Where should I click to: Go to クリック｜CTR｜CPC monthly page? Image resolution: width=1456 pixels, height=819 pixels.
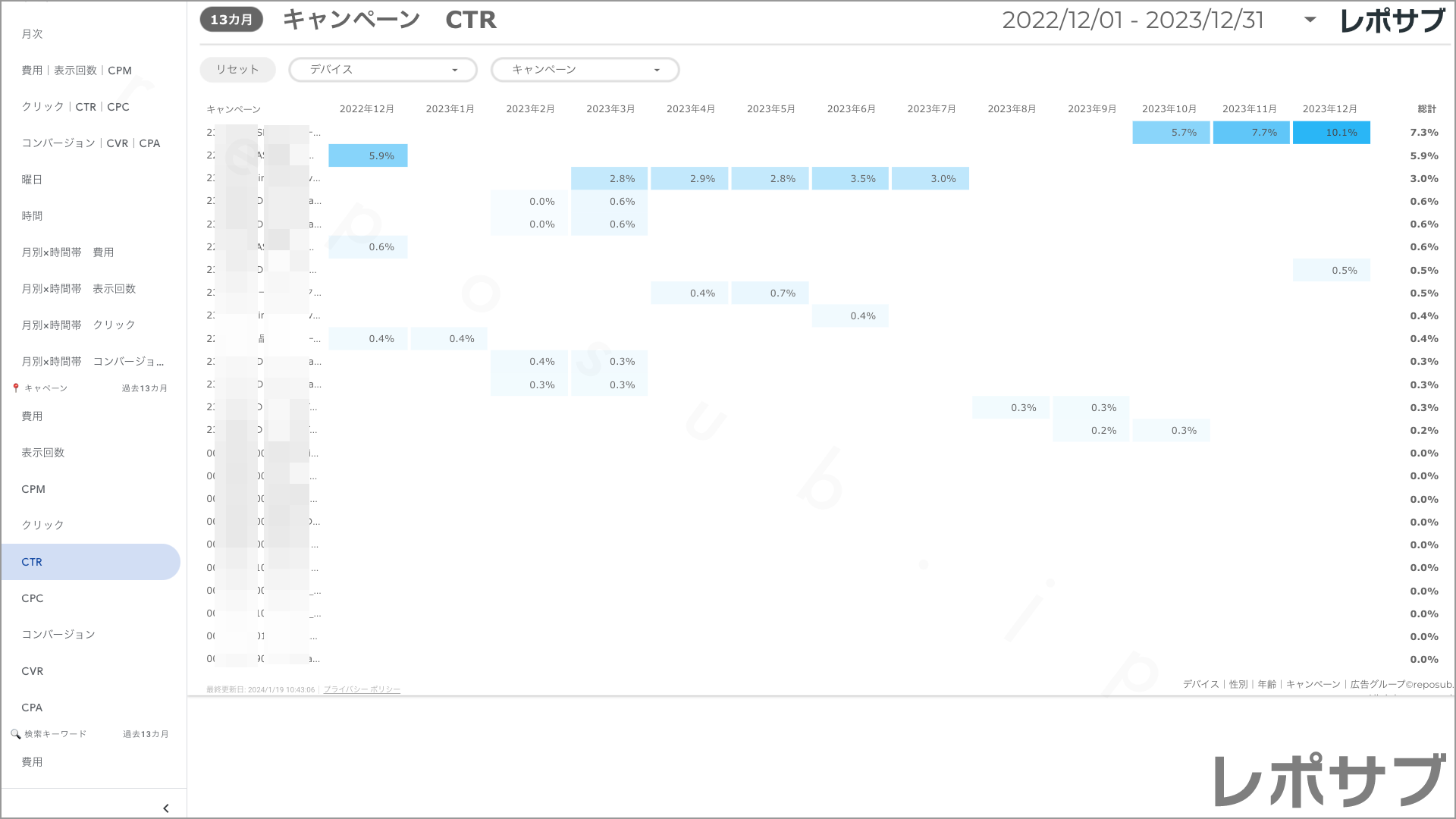(75, 107)
